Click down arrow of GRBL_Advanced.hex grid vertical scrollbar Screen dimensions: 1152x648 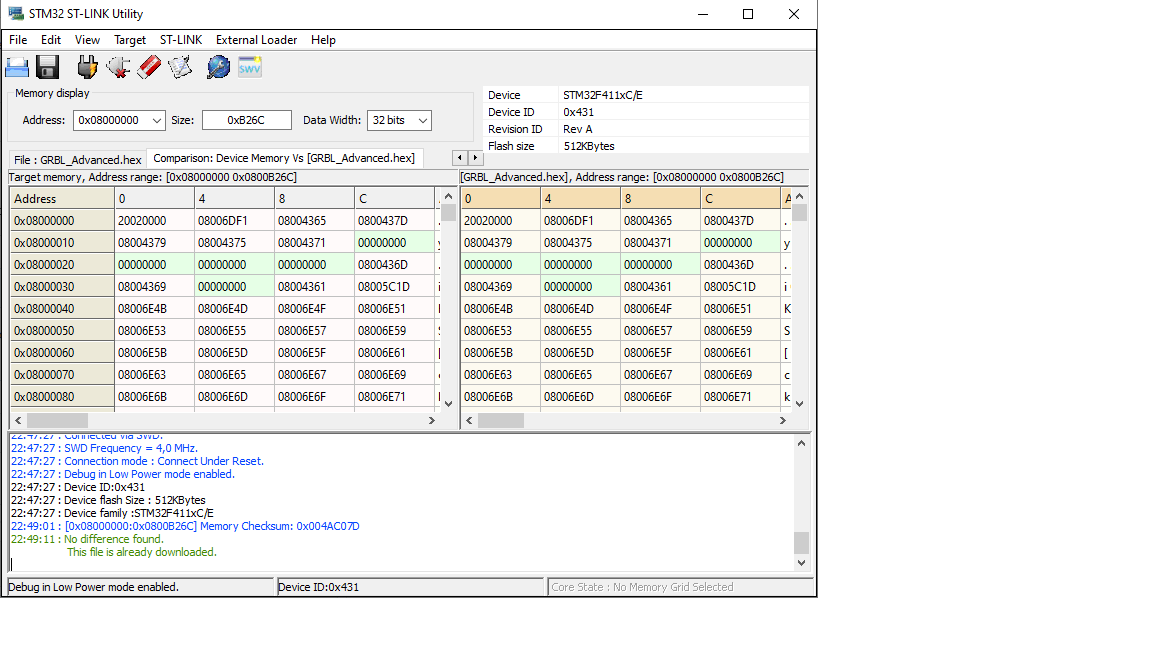pyautogui.click(x=800, y=403)
